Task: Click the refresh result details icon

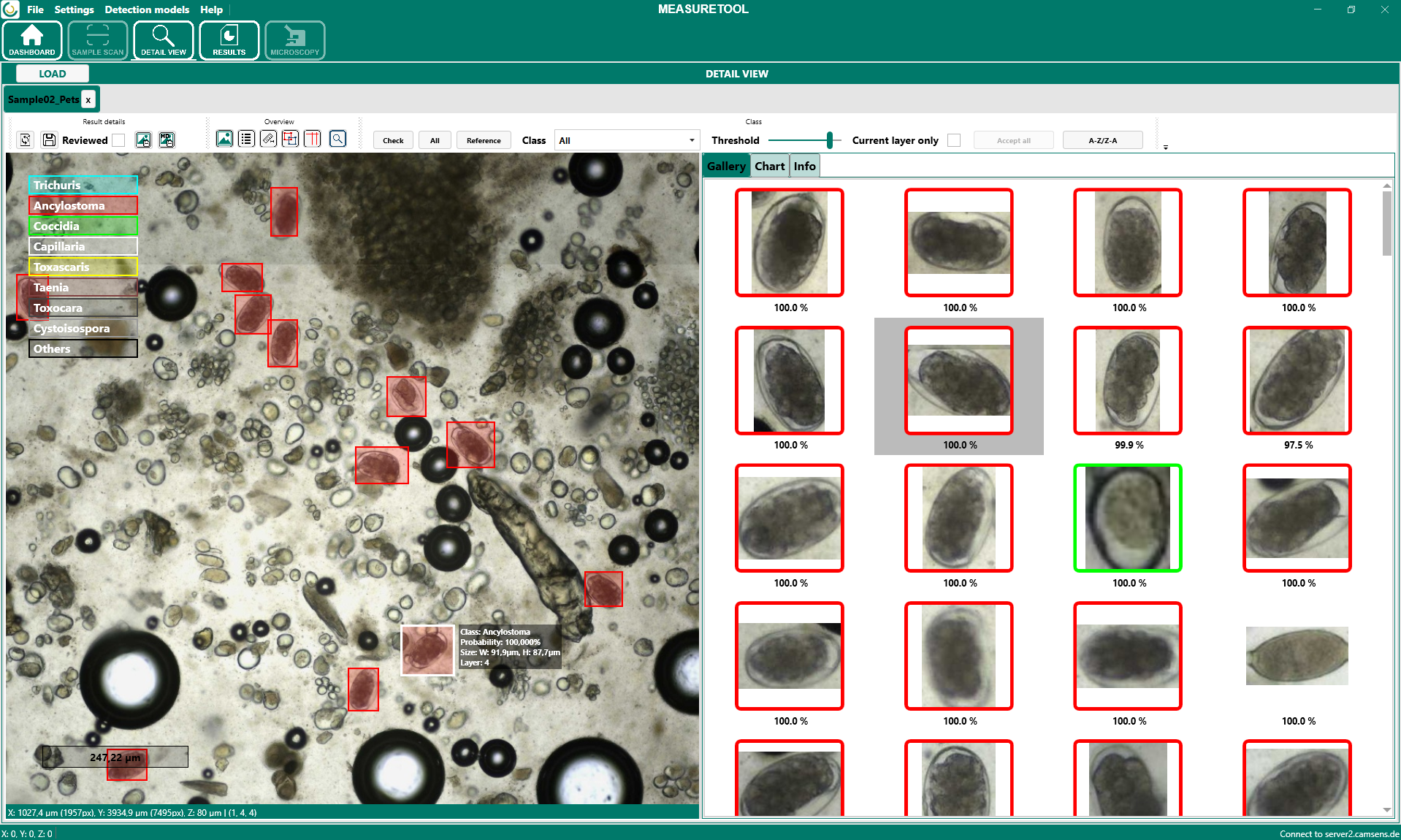Action: tap(26, 140)
